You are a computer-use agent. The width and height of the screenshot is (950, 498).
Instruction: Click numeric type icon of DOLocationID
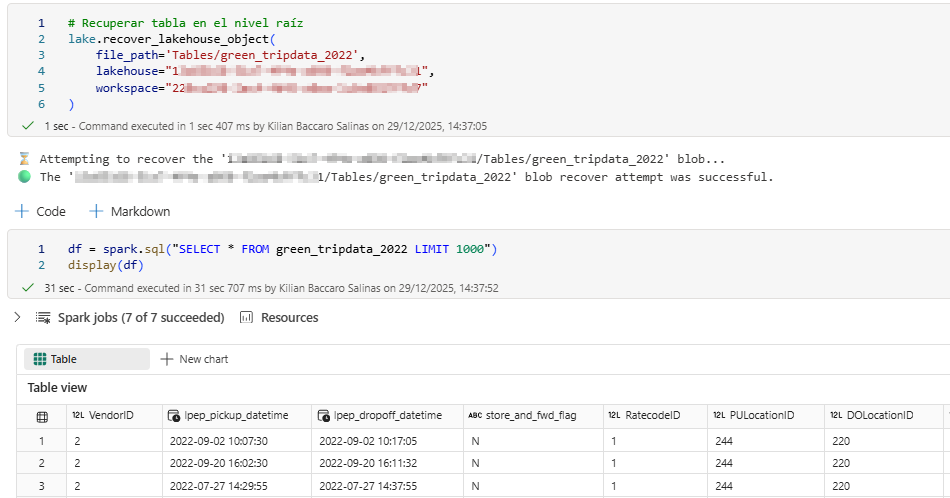(836, 416)
